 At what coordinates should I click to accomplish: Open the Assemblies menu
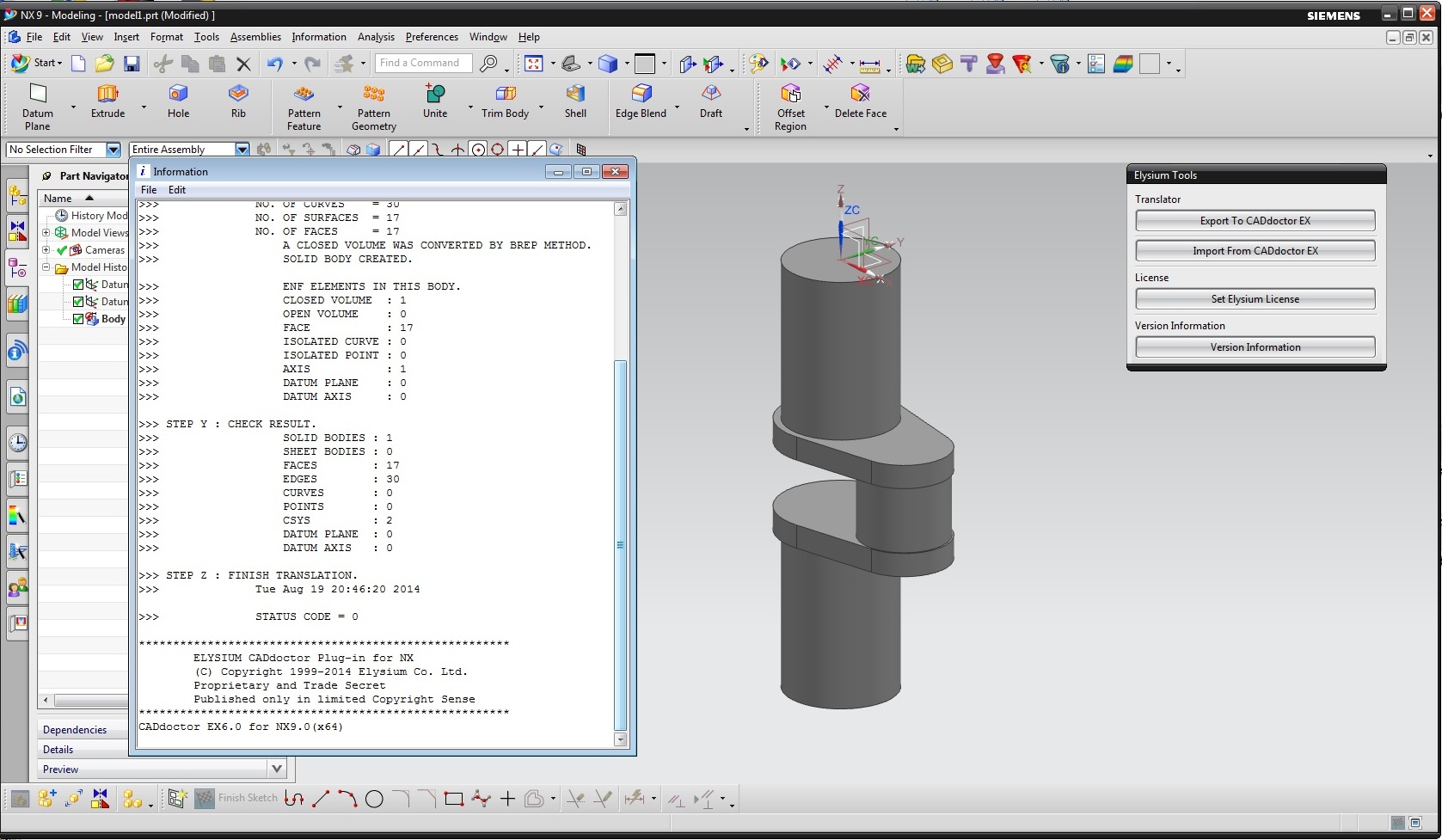point(255,37)
